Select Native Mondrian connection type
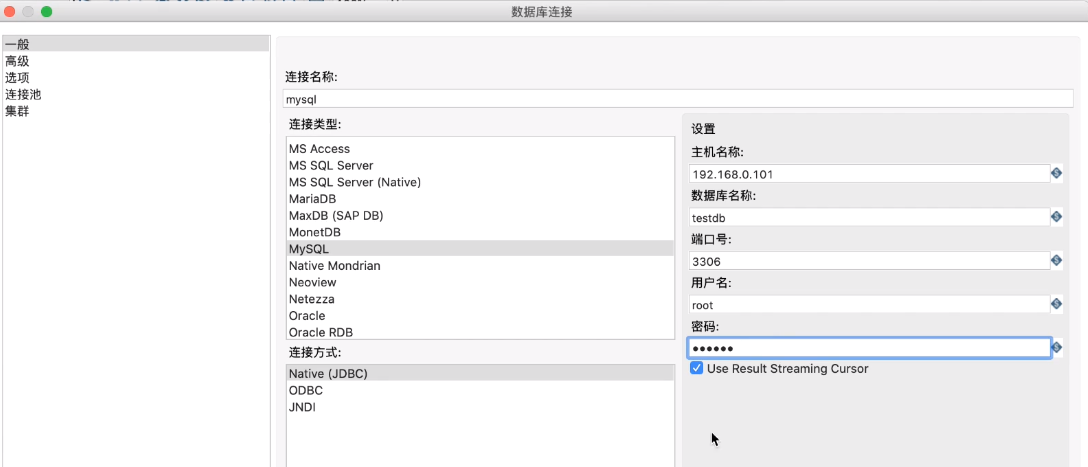This screenshot has height=467, width=1088. (479, 265)
